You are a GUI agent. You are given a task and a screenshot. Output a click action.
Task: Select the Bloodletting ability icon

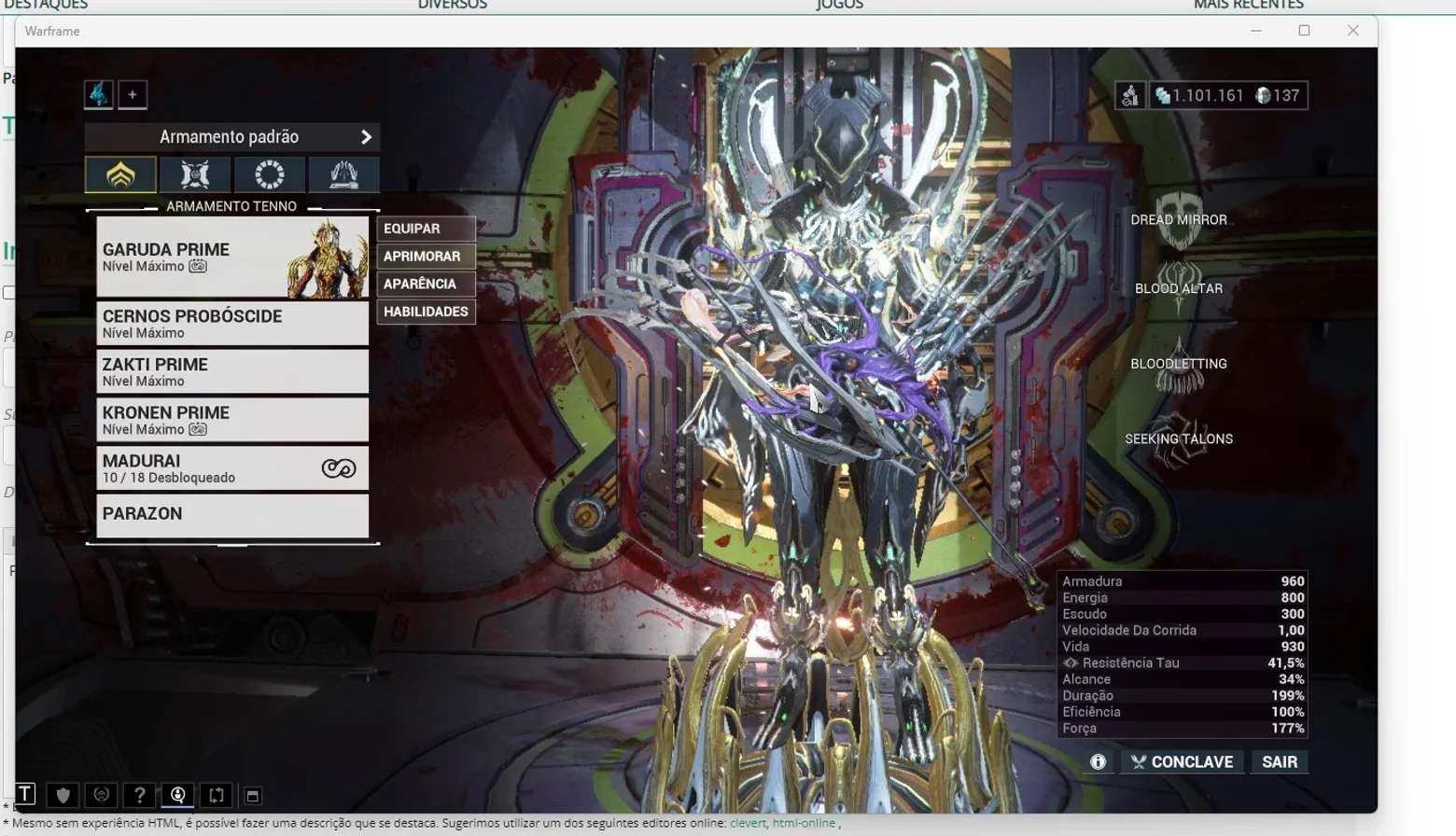tap(1179, 365)
